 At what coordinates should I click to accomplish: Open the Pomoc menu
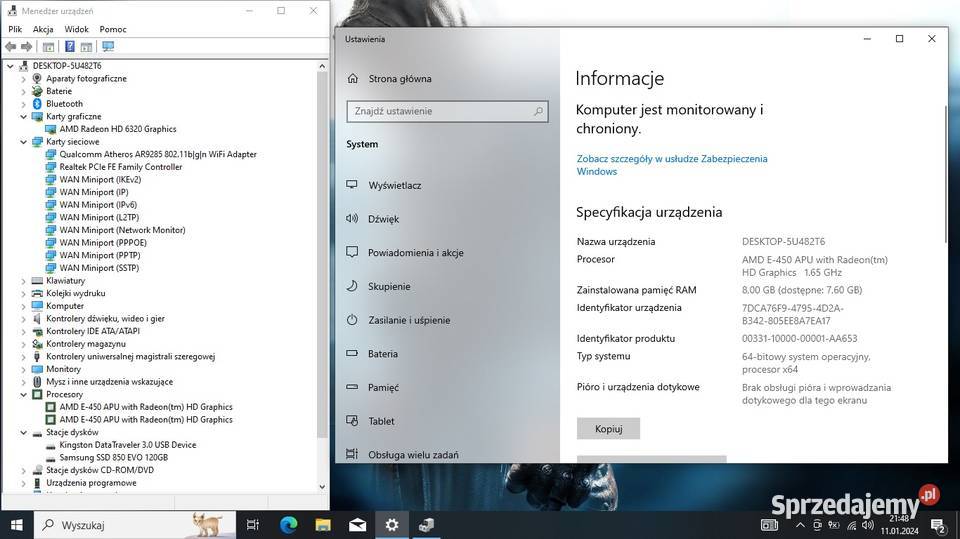pos(113,29)
